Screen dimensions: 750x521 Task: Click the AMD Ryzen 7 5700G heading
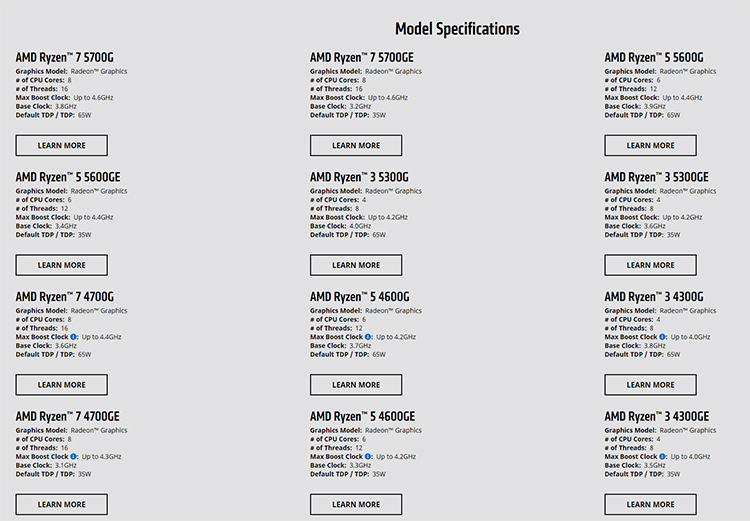[x=65, y=57]
